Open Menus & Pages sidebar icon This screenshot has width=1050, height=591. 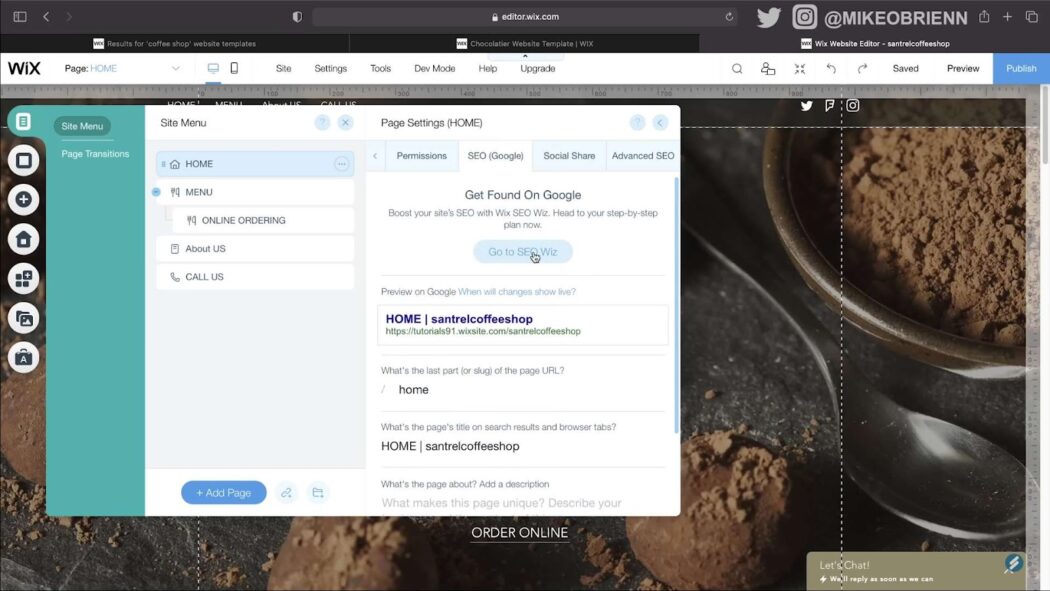(23, 121)
